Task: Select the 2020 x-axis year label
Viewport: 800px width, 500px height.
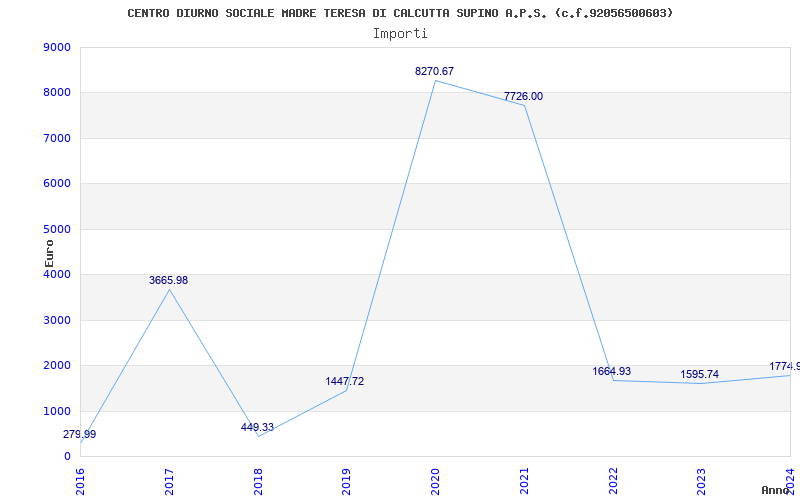Action: click(436, 481)
